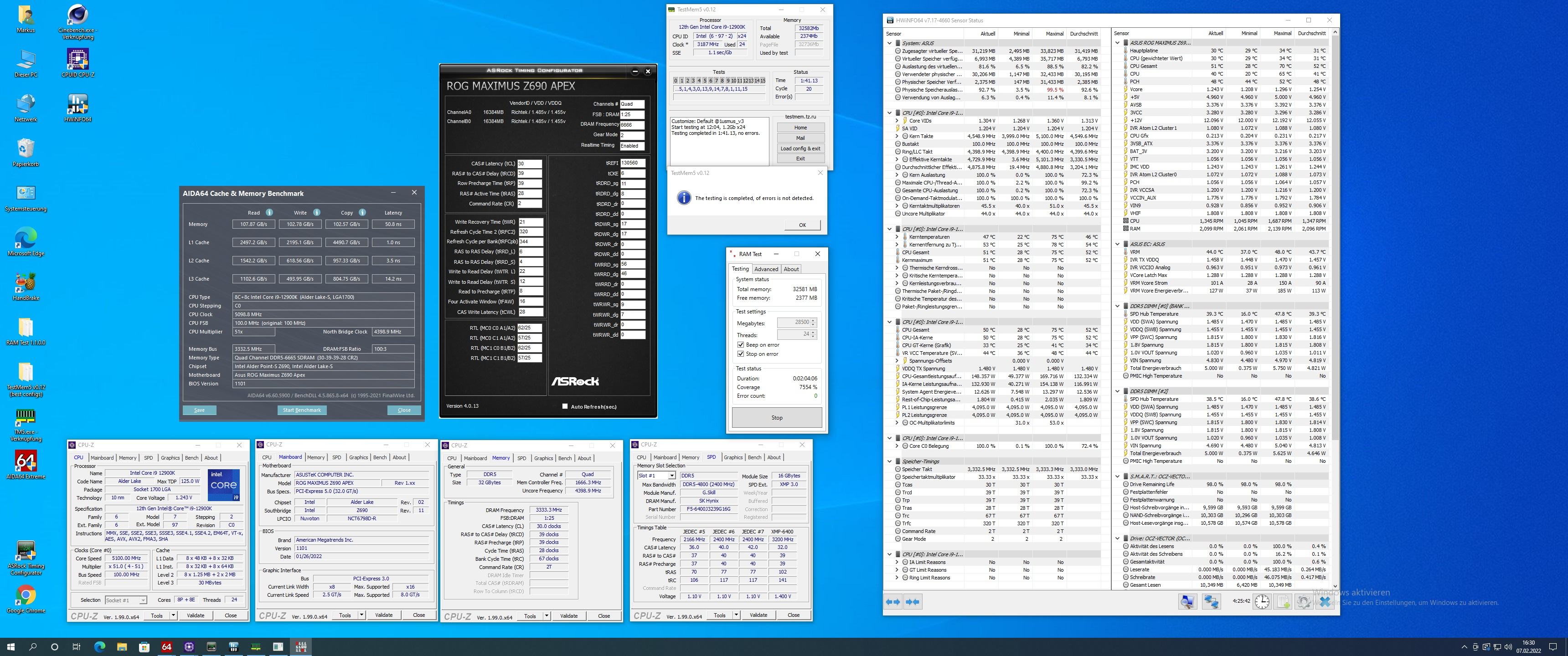The image size is (1568, 656).
Task: Toggle Beep on error in RAM Test
Action: 741,344
